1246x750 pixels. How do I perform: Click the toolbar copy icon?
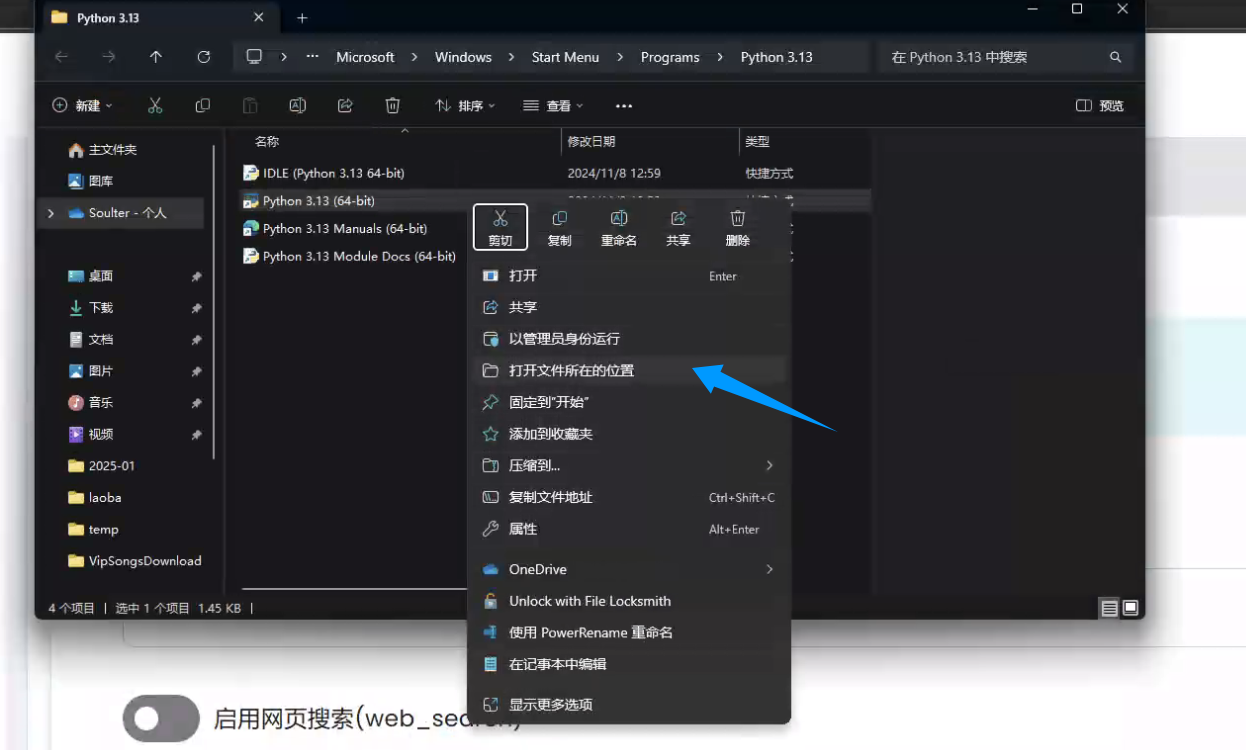click(x=203, y=105)
